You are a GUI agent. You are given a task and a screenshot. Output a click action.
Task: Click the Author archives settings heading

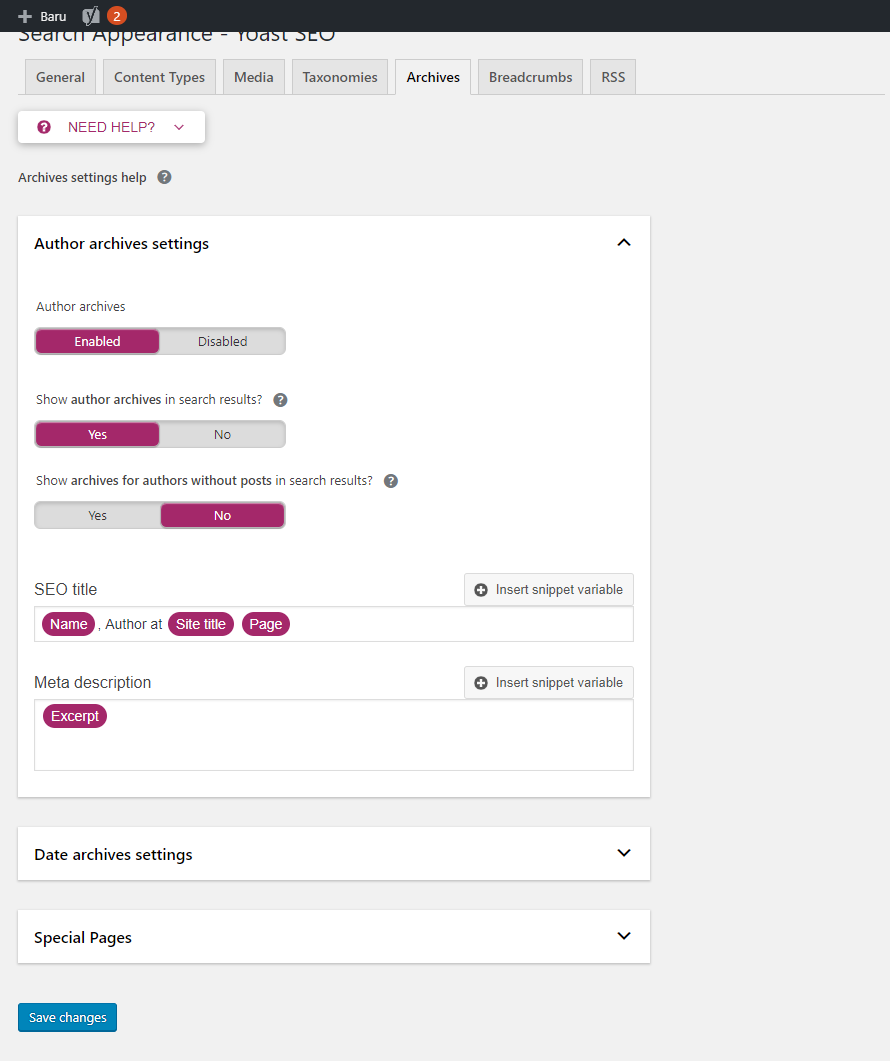point(122,244)
